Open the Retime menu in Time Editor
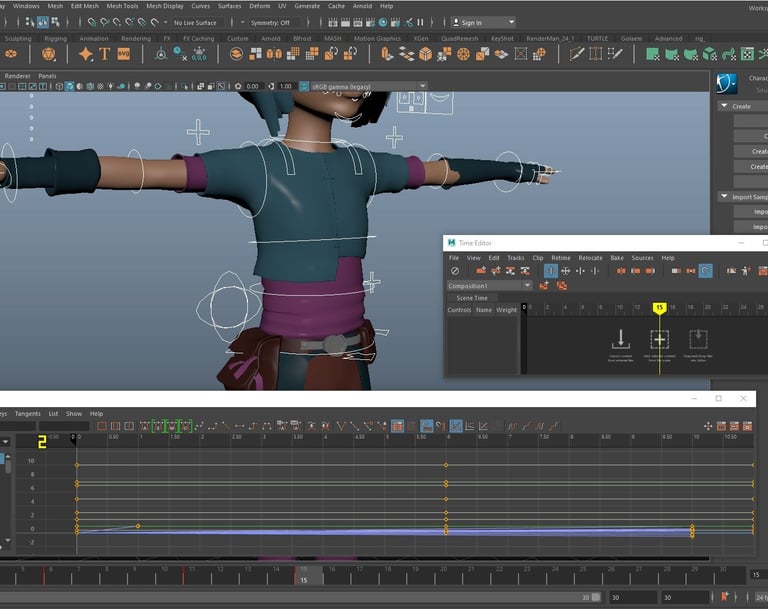The image size is (768, 609). (x=560, y=258)
